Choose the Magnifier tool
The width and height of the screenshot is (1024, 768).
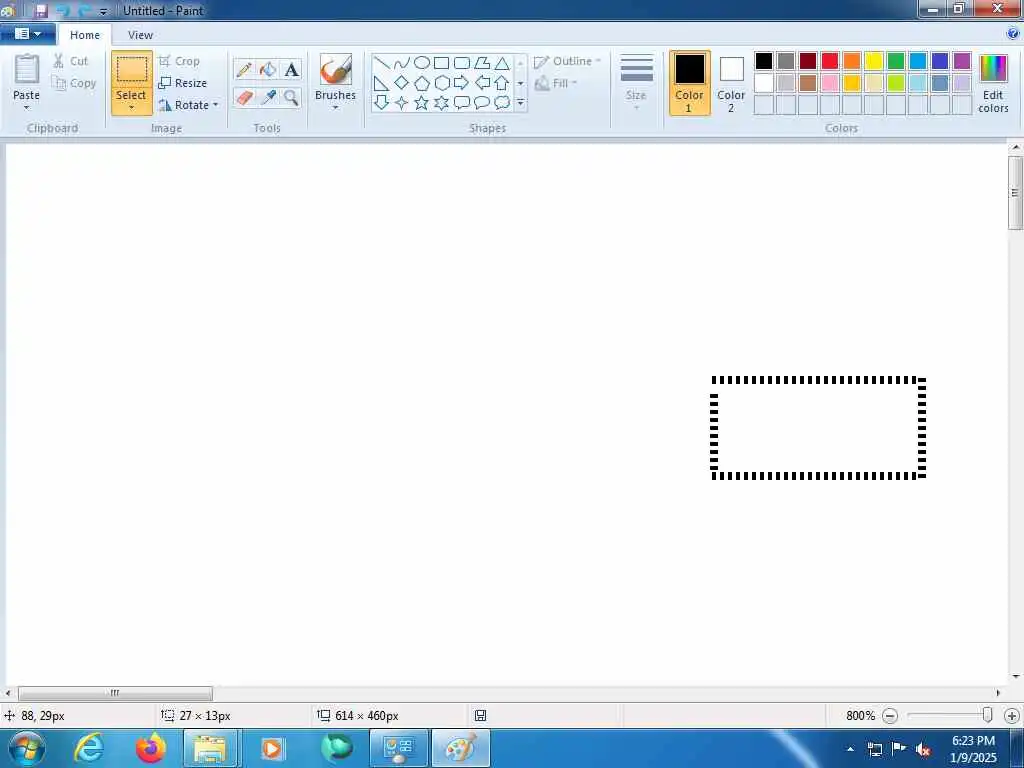[291, 97]
